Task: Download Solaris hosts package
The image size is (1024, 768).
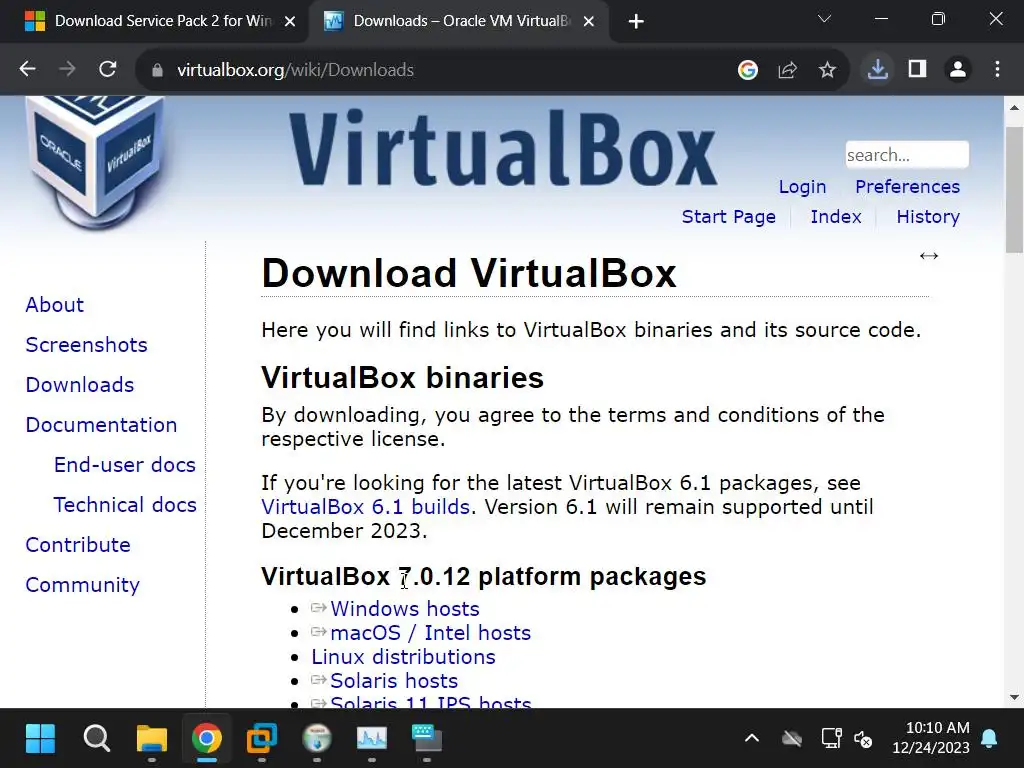Action: click(x=394, y=681)
